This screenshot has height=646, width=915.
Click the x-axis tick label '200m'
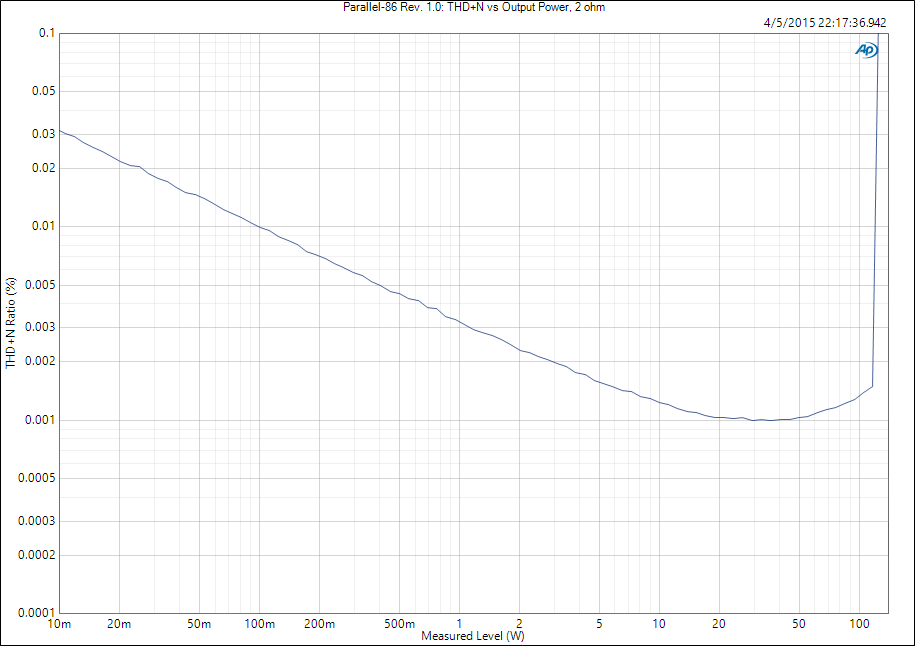coord(320,624)
